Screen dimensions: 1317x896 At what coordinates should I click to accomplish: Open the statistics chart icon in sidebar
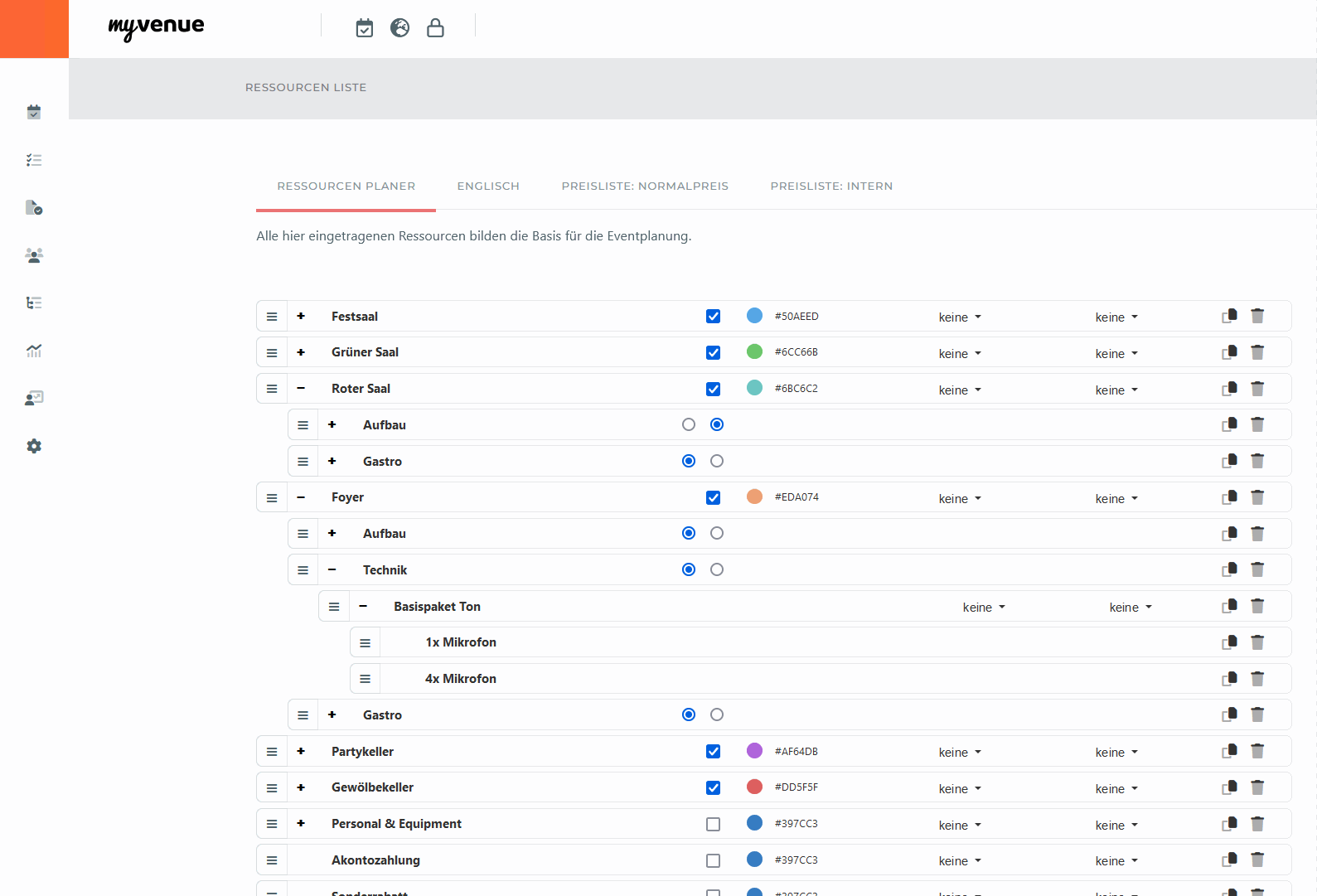click(34, 351)
